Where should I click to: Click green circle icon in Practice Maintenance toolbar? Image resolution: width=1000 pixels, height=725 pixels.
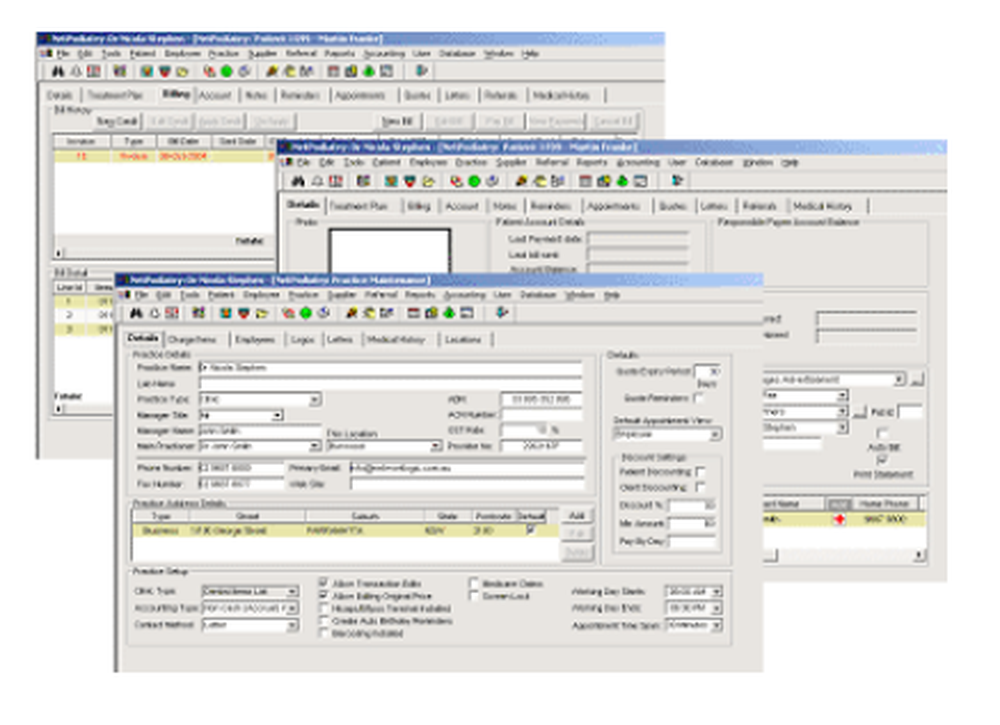click(305, 313)
